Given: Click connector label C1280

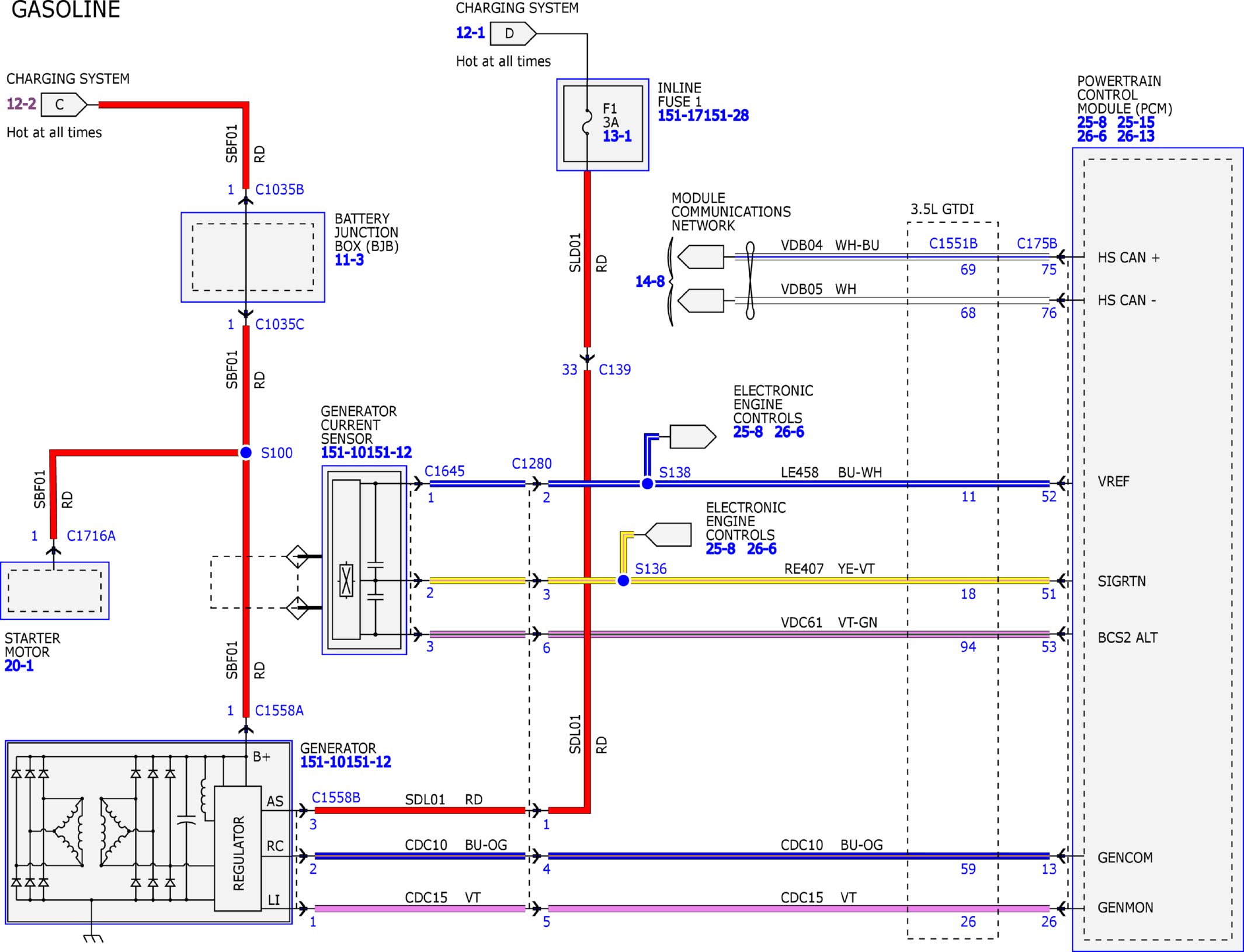Looking at the screenshot, I should tap(531, 463).
